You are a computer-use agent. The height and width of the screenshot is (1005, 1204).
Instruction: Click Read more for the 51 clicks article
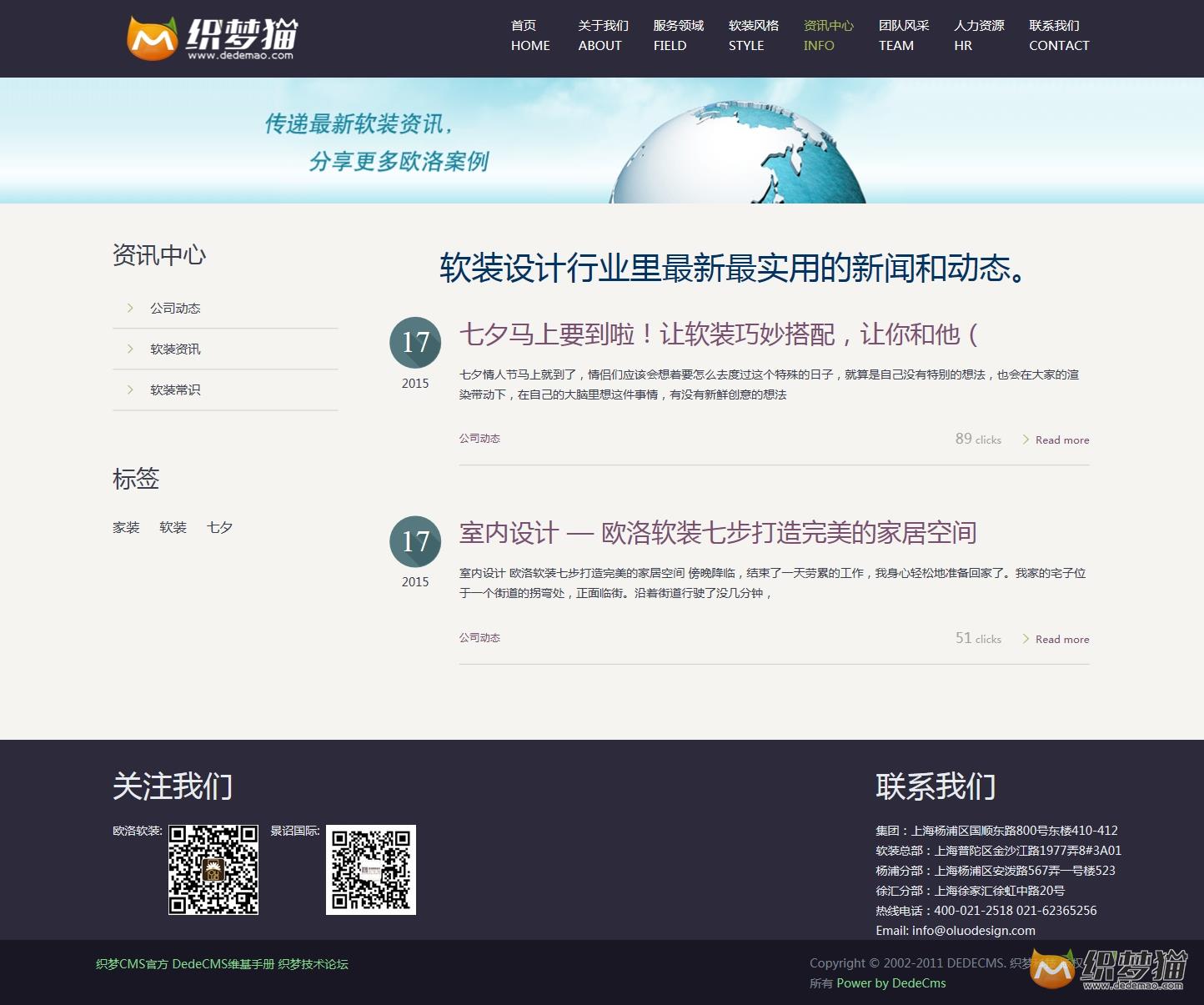coord(1061,639)
